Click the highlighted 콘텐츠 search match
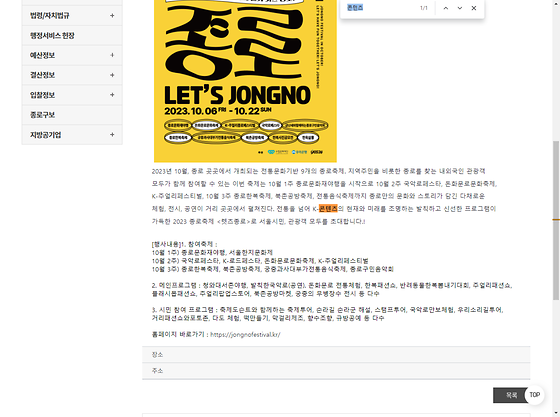Image resolution: width=560 pixels, height=417 pixels. click(328, 208)
